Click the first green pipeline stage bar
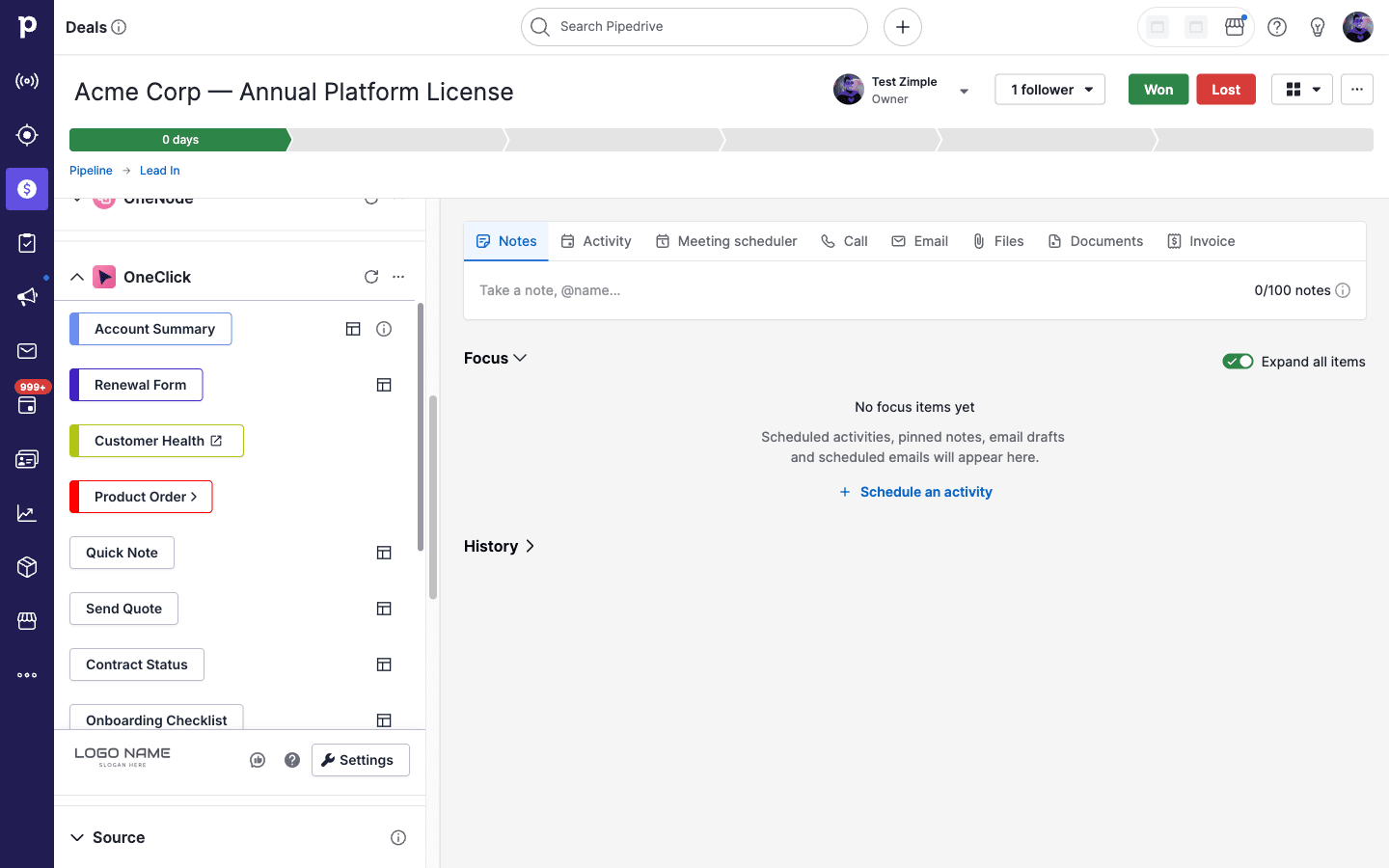The width and height of the screenshot is (1389, 868). click(x=180, y=140)
